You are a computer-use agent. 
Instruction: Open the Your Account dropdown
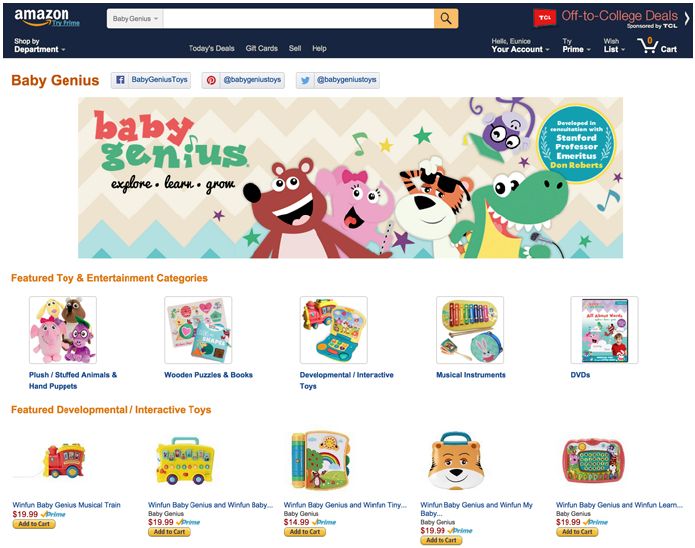point(520,45)
